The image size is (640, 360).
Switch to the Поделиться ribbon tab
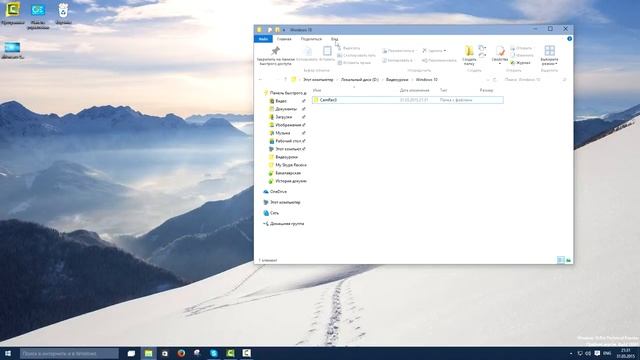tap(311, 39)
